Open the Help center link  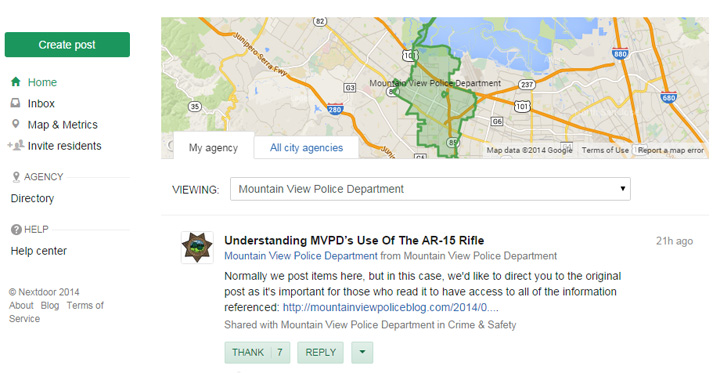point(39,251)
